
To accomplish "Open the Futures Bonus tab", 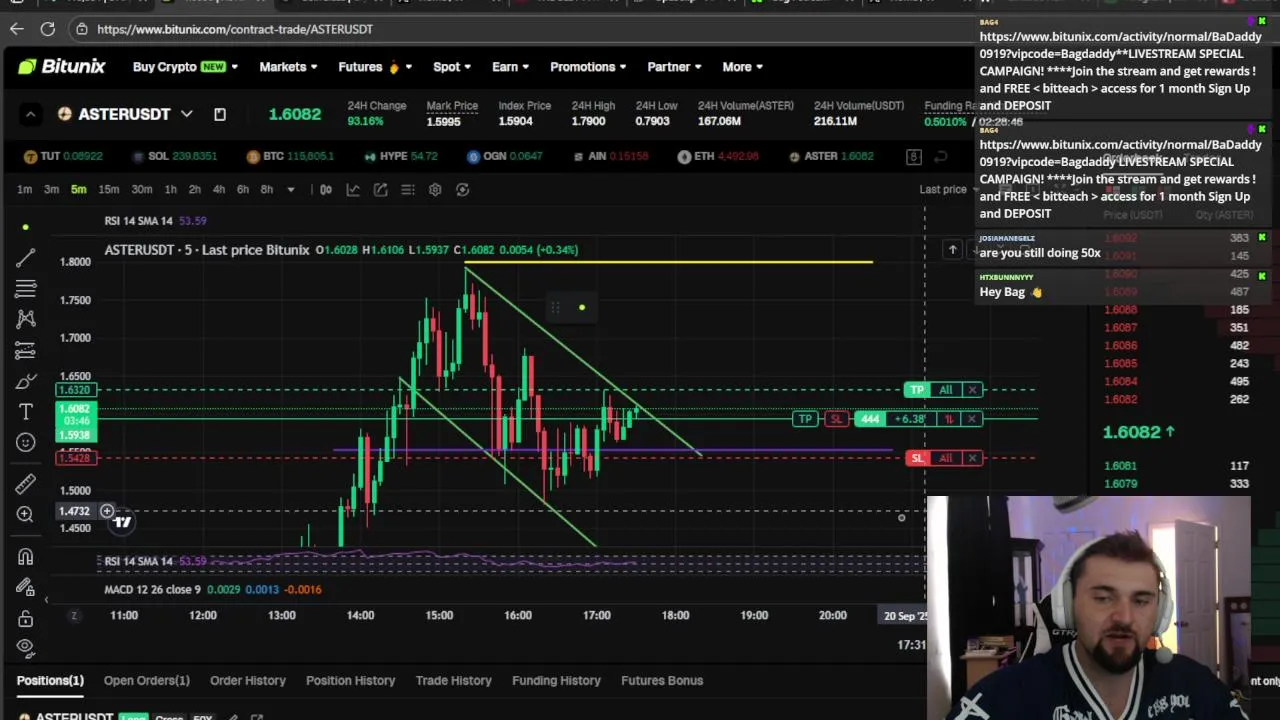I will pos(662,680).
